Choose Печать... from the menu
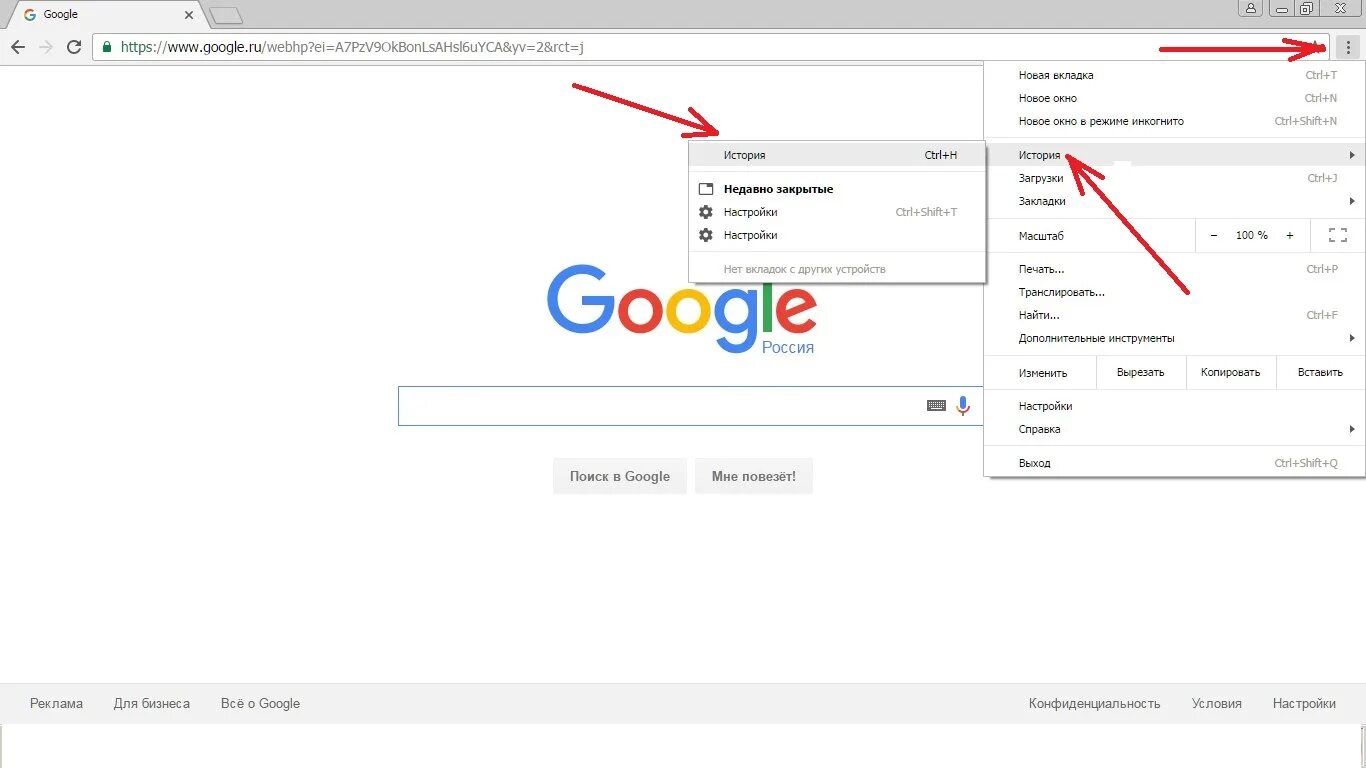The image size is (1366, 768). pyautogui.click(x=1175, y=269)
